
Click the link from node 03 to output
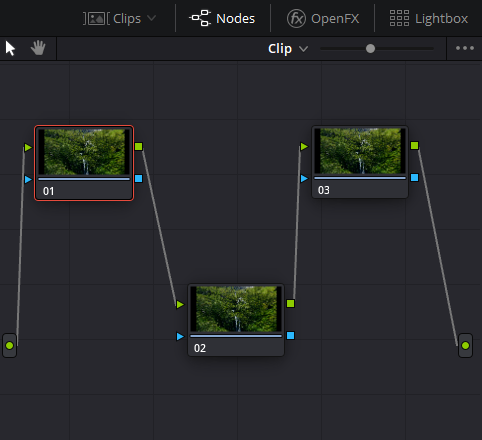pos(438,246)
